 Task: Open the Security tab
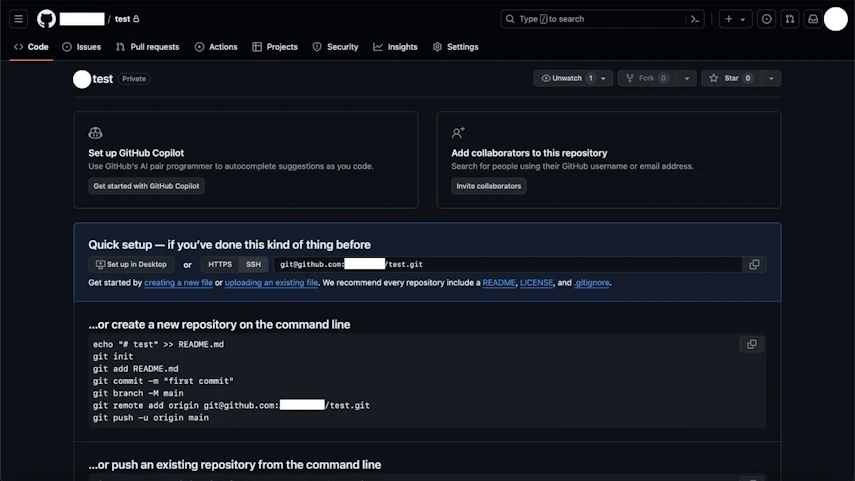click(335, 47)
